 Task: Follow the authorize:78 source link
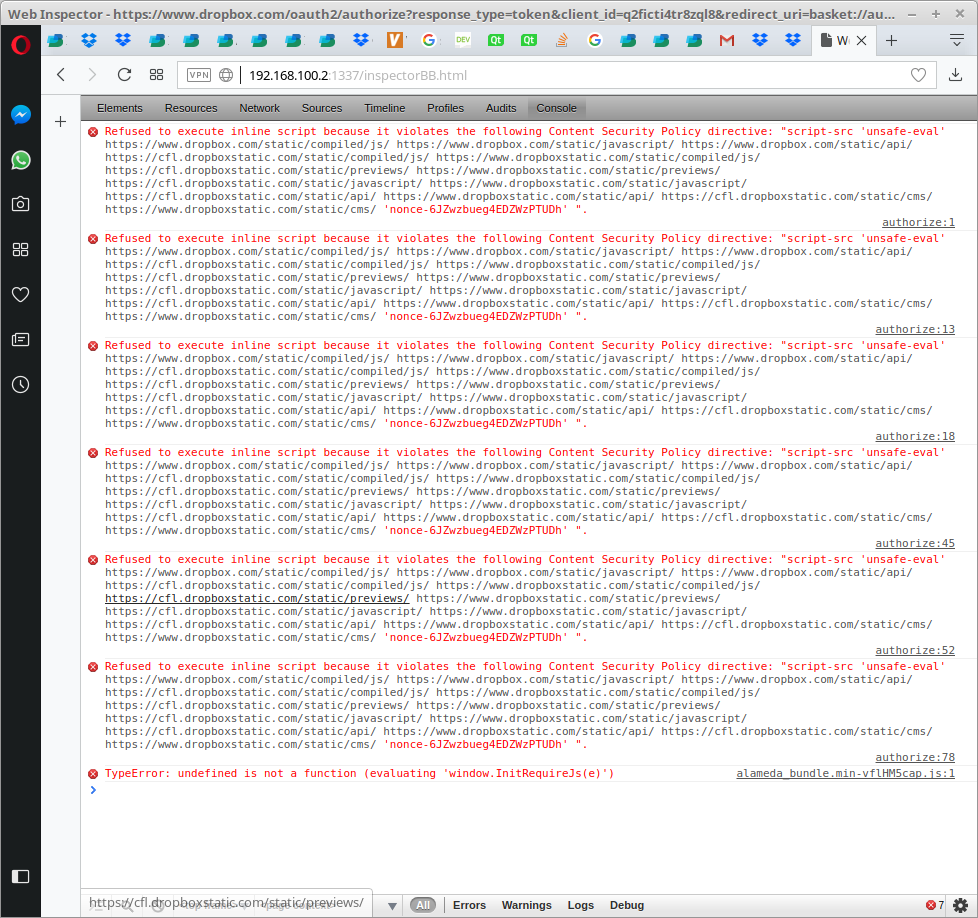coord(915,757)
